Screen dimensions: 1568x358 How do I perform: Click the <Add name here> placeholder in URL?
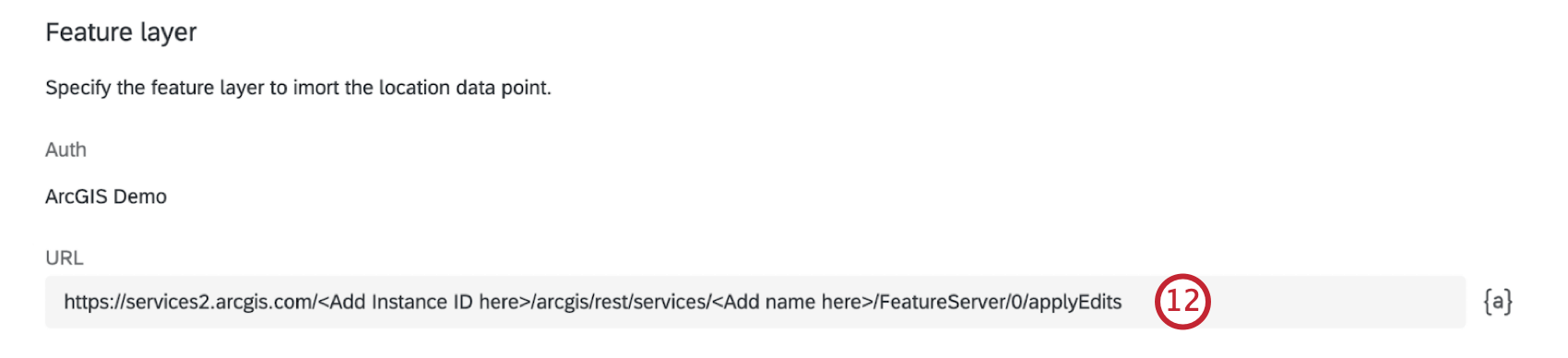pos(792,302)
